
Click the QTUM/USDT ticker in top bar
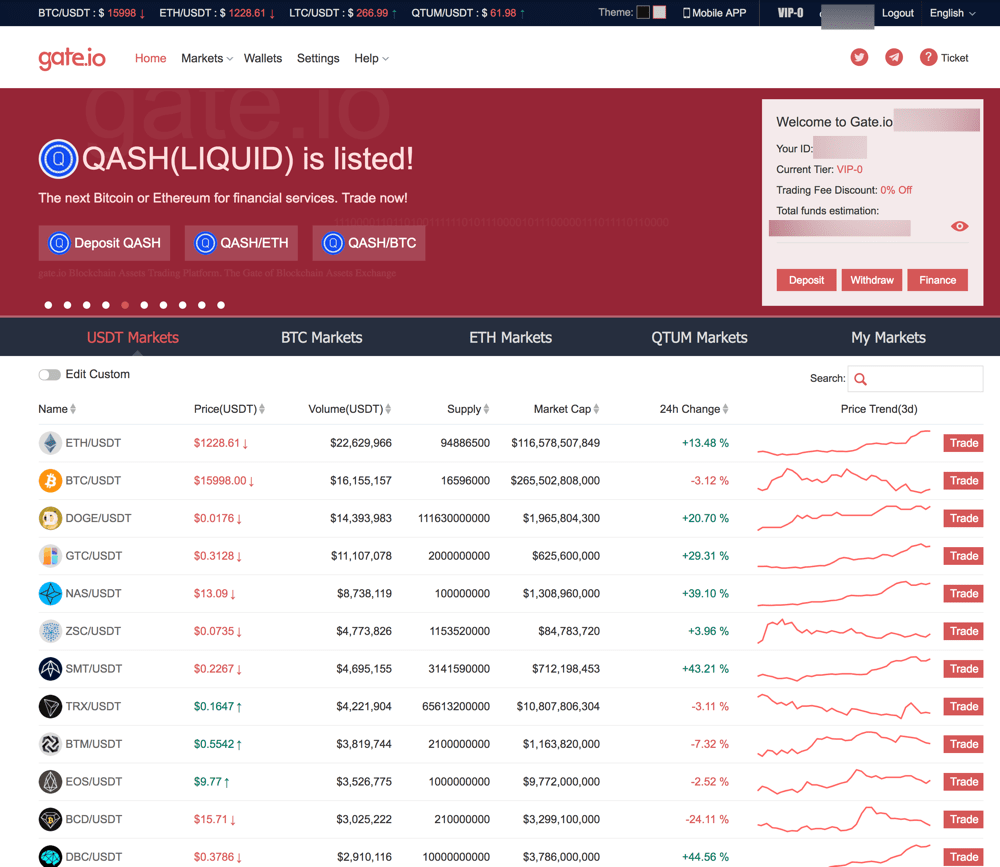(x=468, y=13)
